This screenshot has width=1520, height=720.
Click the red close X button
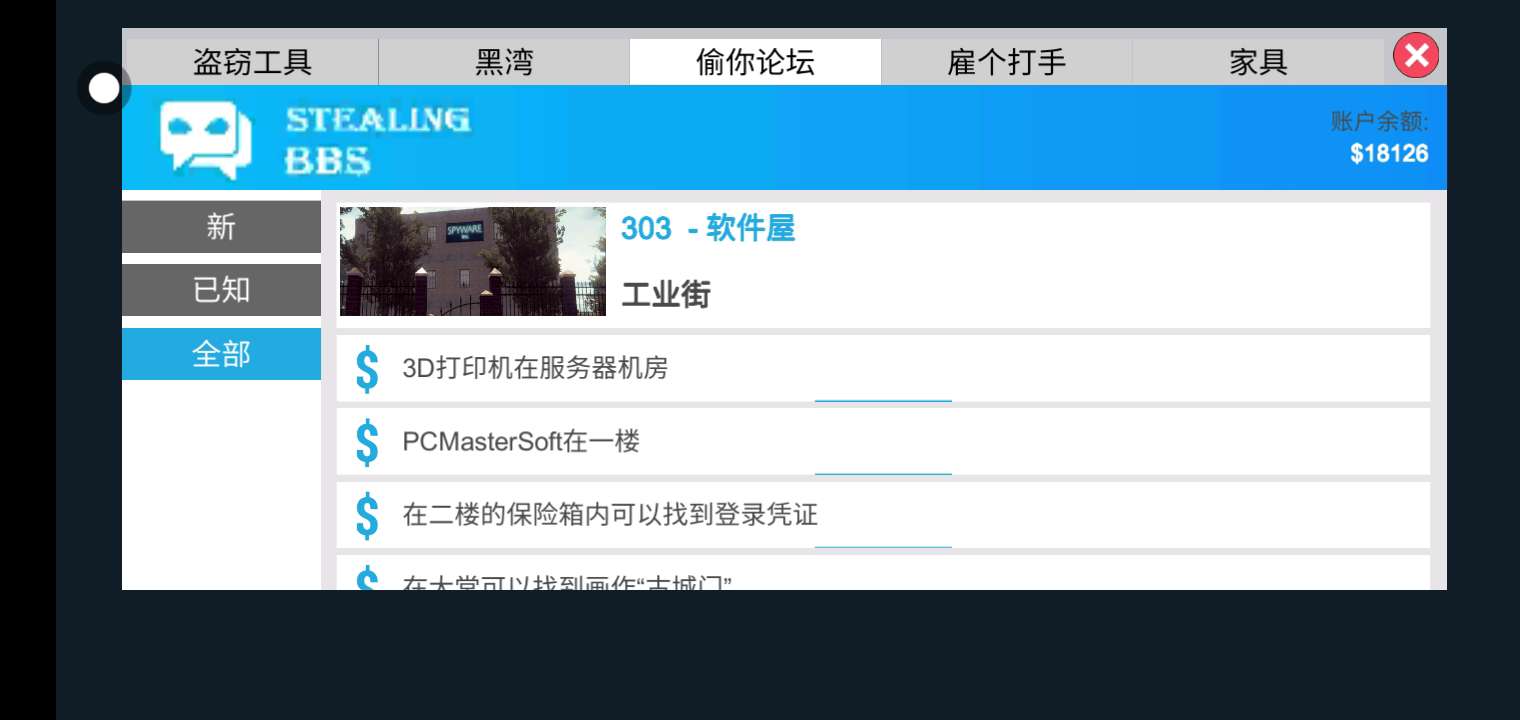[1416, 56]
